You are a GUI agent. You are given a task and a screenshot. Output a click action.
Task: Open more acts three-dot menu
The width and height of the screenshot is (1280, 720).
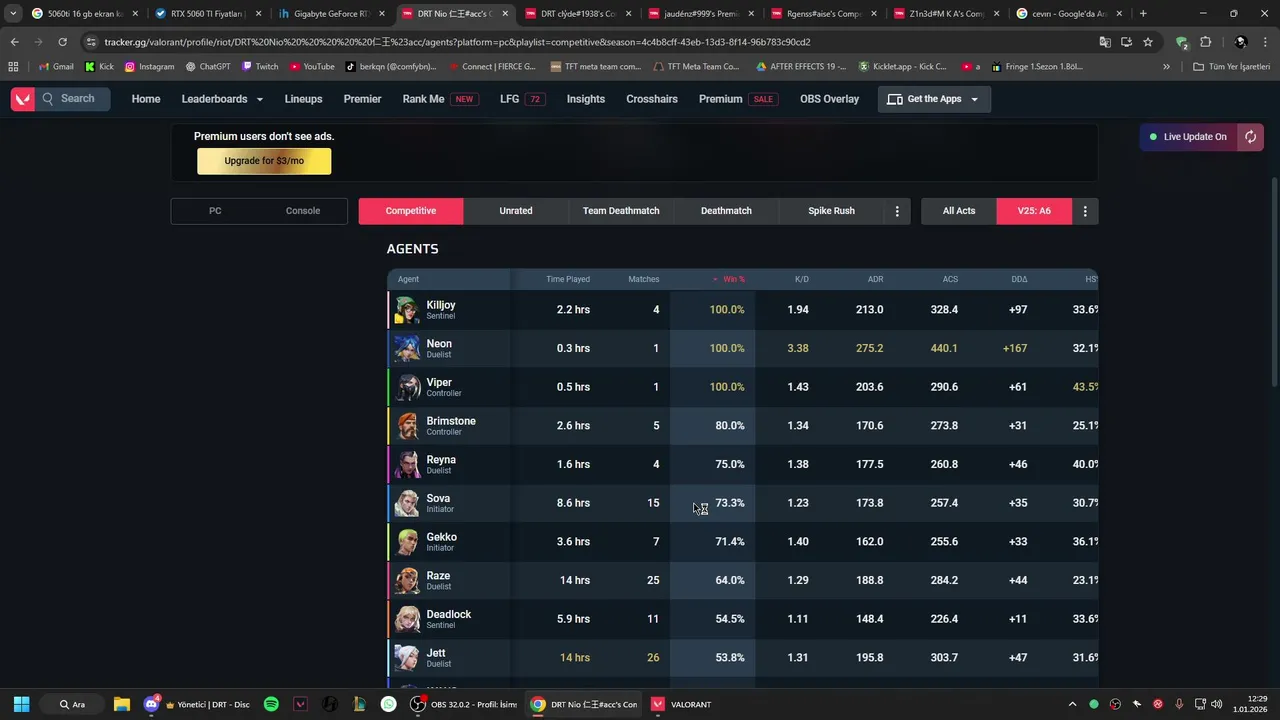click(x=1085, y=211)
